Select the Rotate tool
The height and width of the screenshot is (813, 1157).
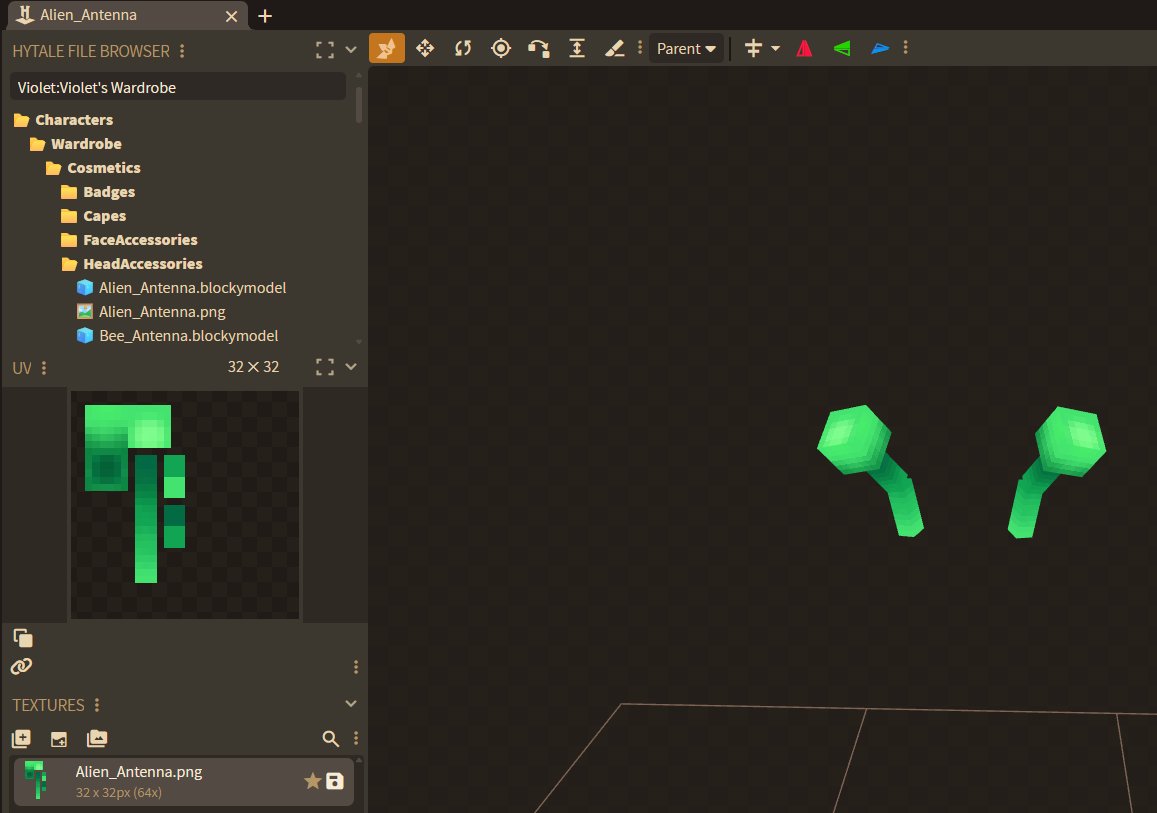point(463,49)
